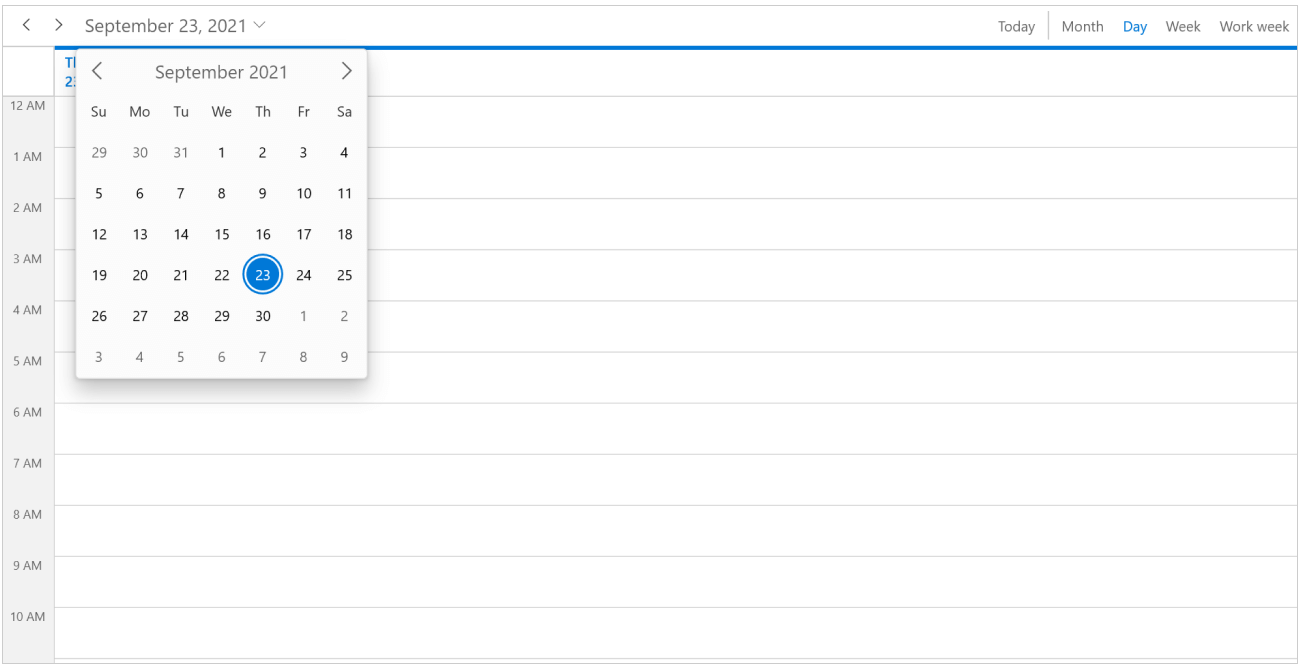
Task: Go to next day in scheduler header
Action: click(59, 25)
